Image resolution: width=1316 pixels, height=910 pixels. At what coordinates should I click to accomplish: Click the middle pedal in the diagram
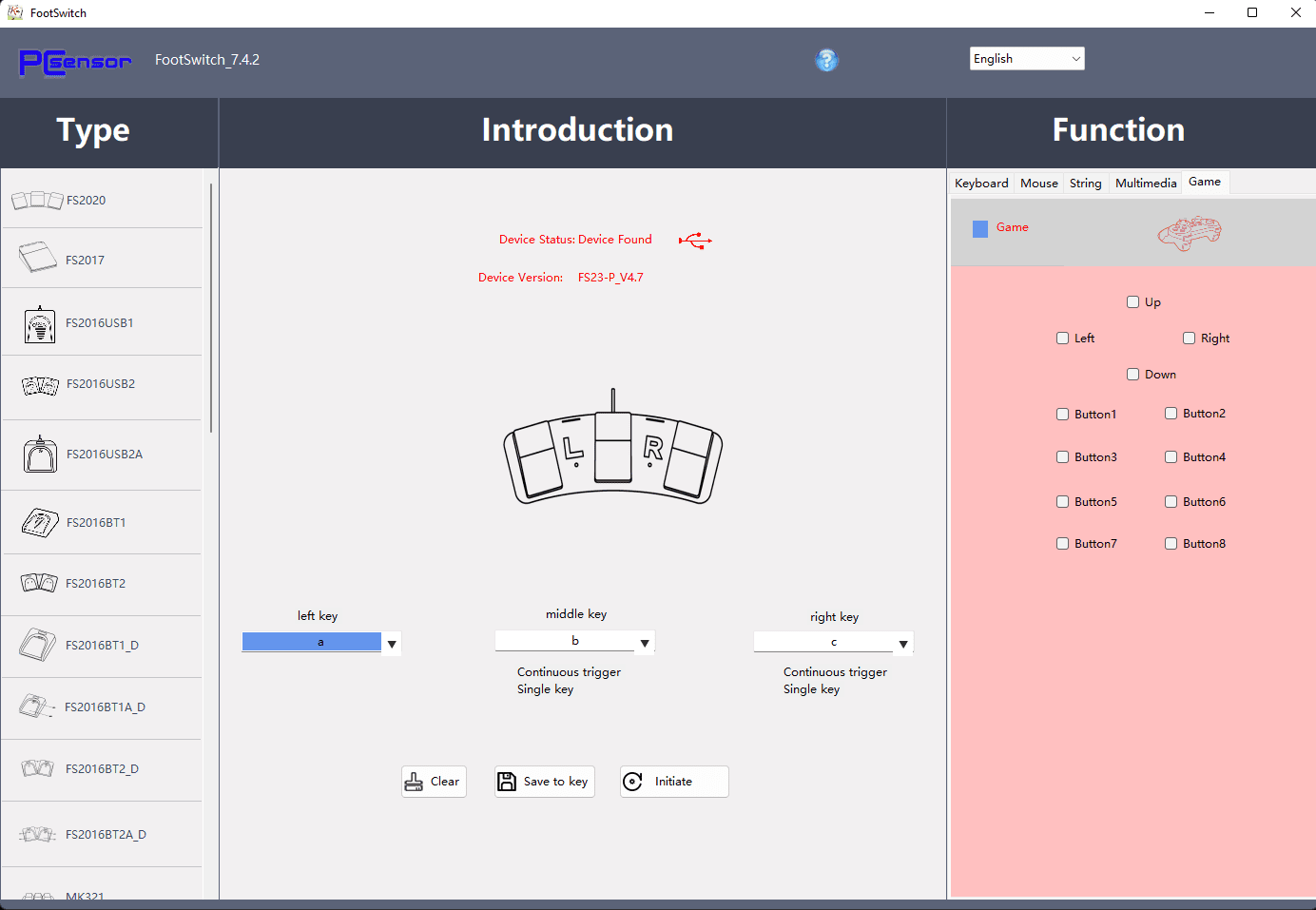(613, 447)
